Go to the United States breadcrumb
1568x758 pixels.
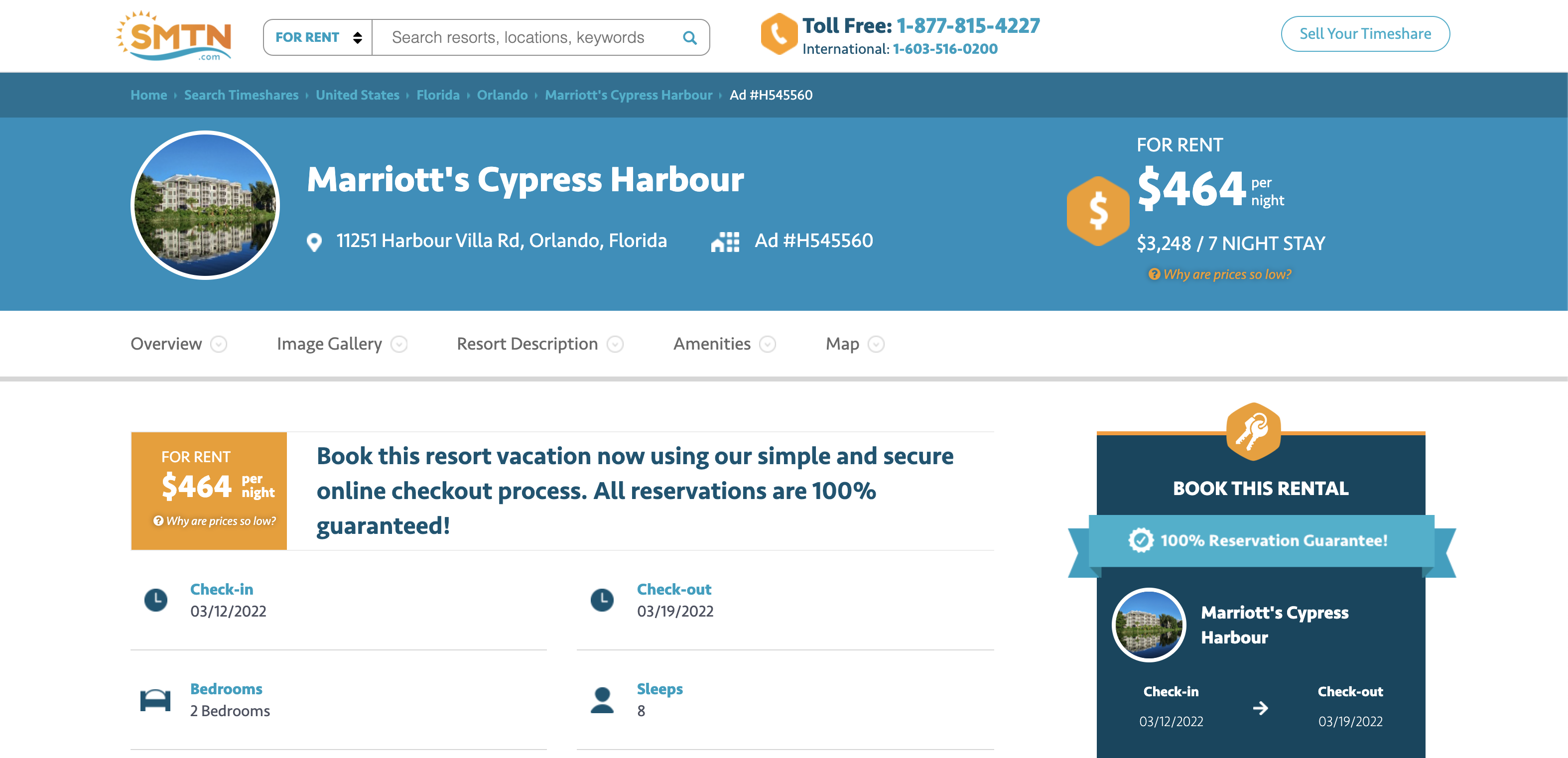tap(357, 95)
